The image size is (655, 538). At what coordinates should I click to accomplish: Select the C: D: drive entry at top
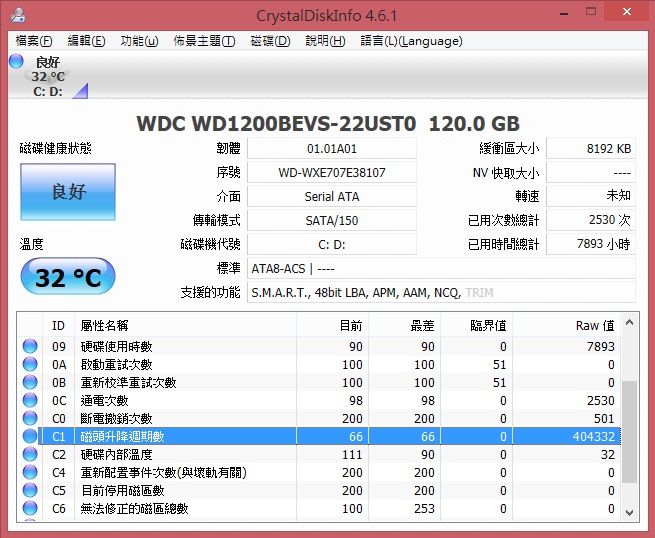48,77
